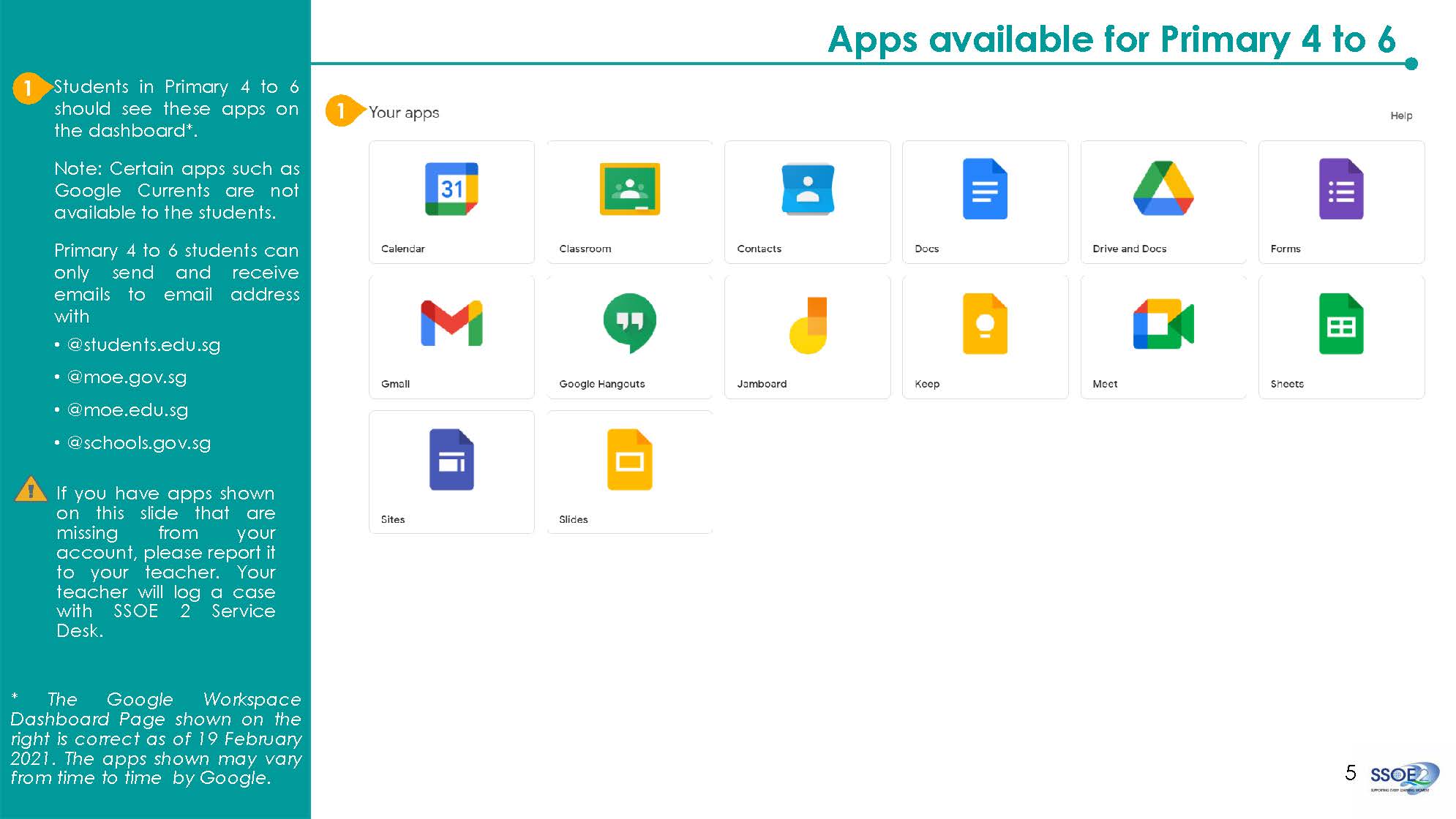Open the Contacts app icon
Image resolution: width=1456 pixels, height=819 pixels.
(808, 189)
